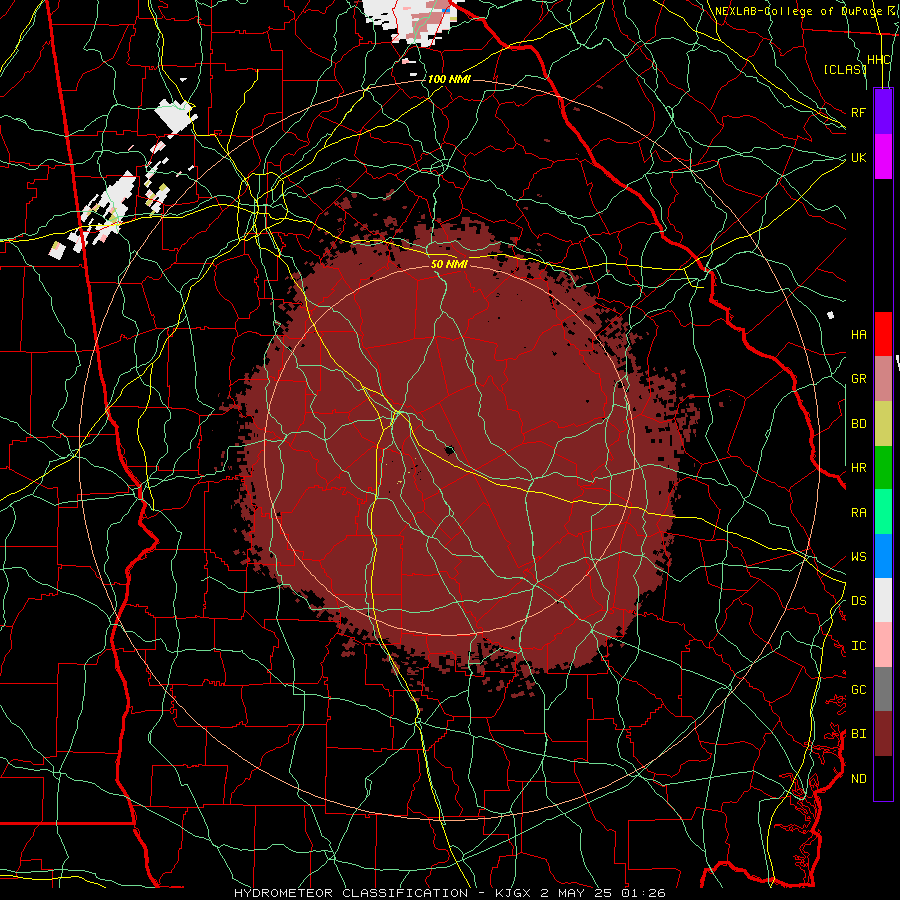Click the "HR" legend label
Image resolution: width=900 pixels, height=900 pixels.
[859, 468]
